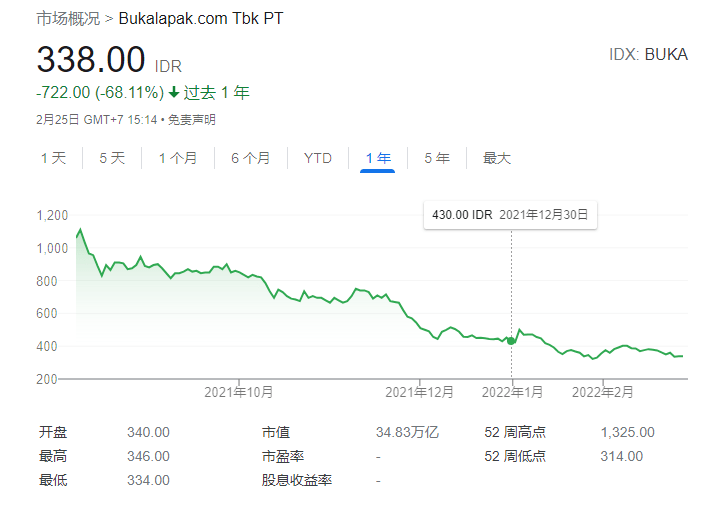Select the 1 年 range tab

coord(378,158)
